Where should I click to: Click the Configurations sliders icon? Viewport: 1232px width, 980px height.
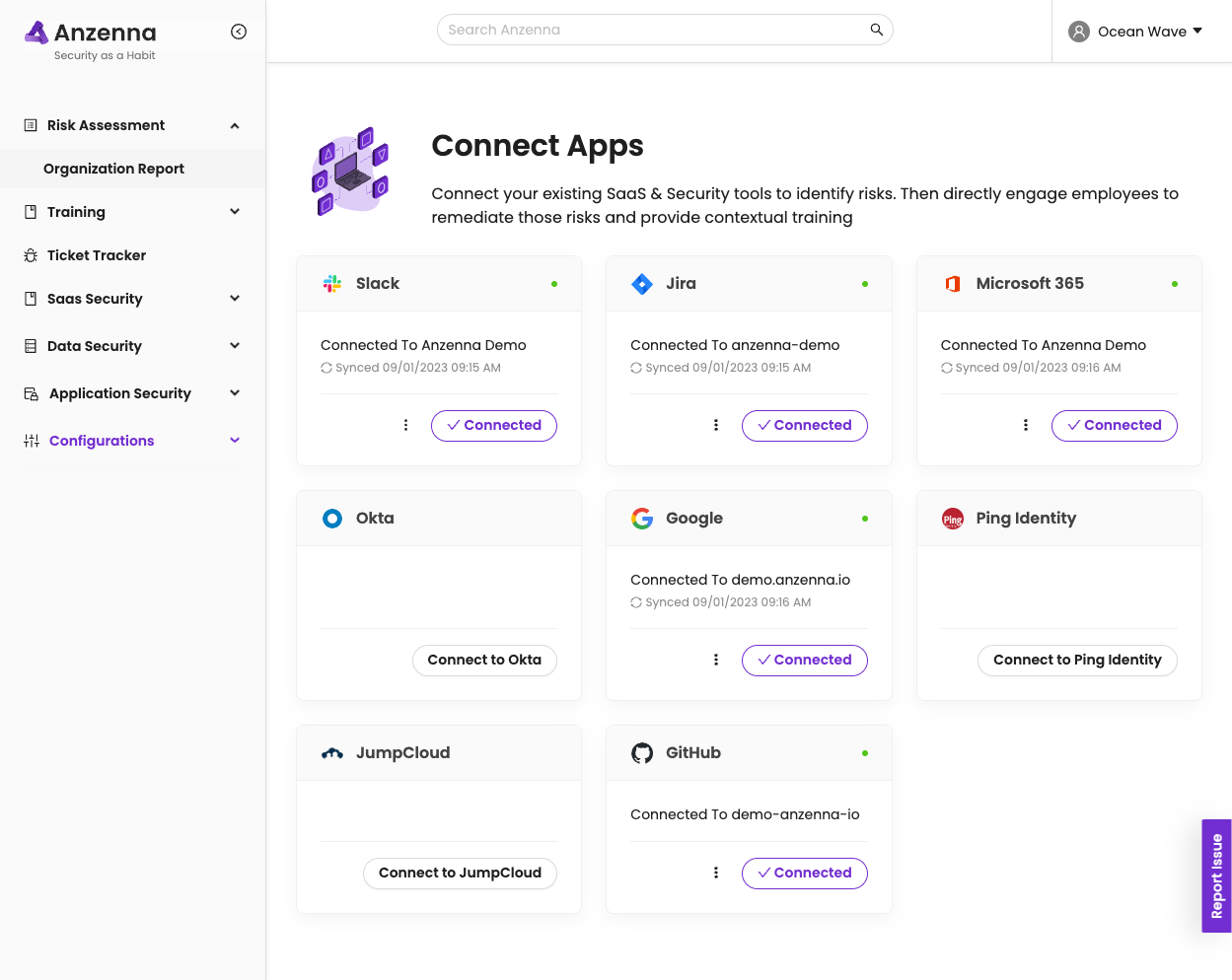(32, 441)
